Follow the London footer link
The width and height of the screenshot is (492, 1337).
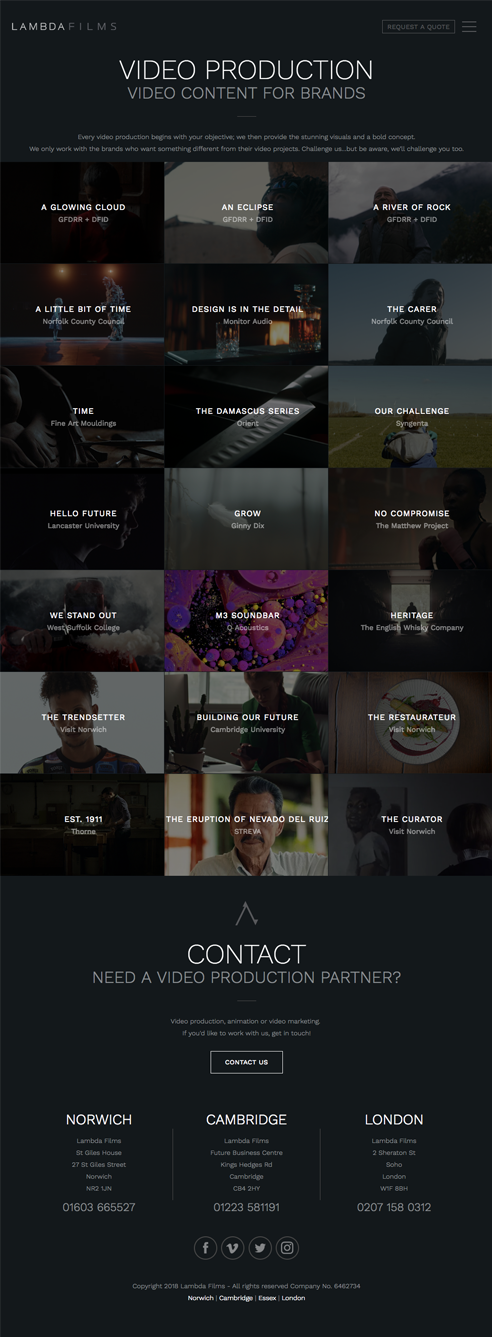[294, 1298]
